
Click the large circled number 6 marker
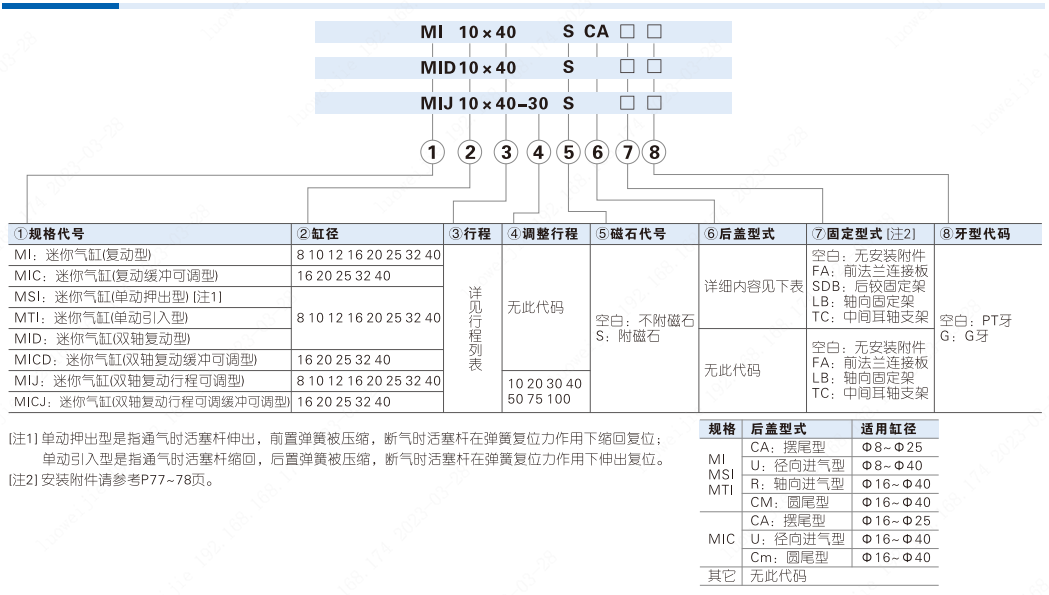coord(597,152)
